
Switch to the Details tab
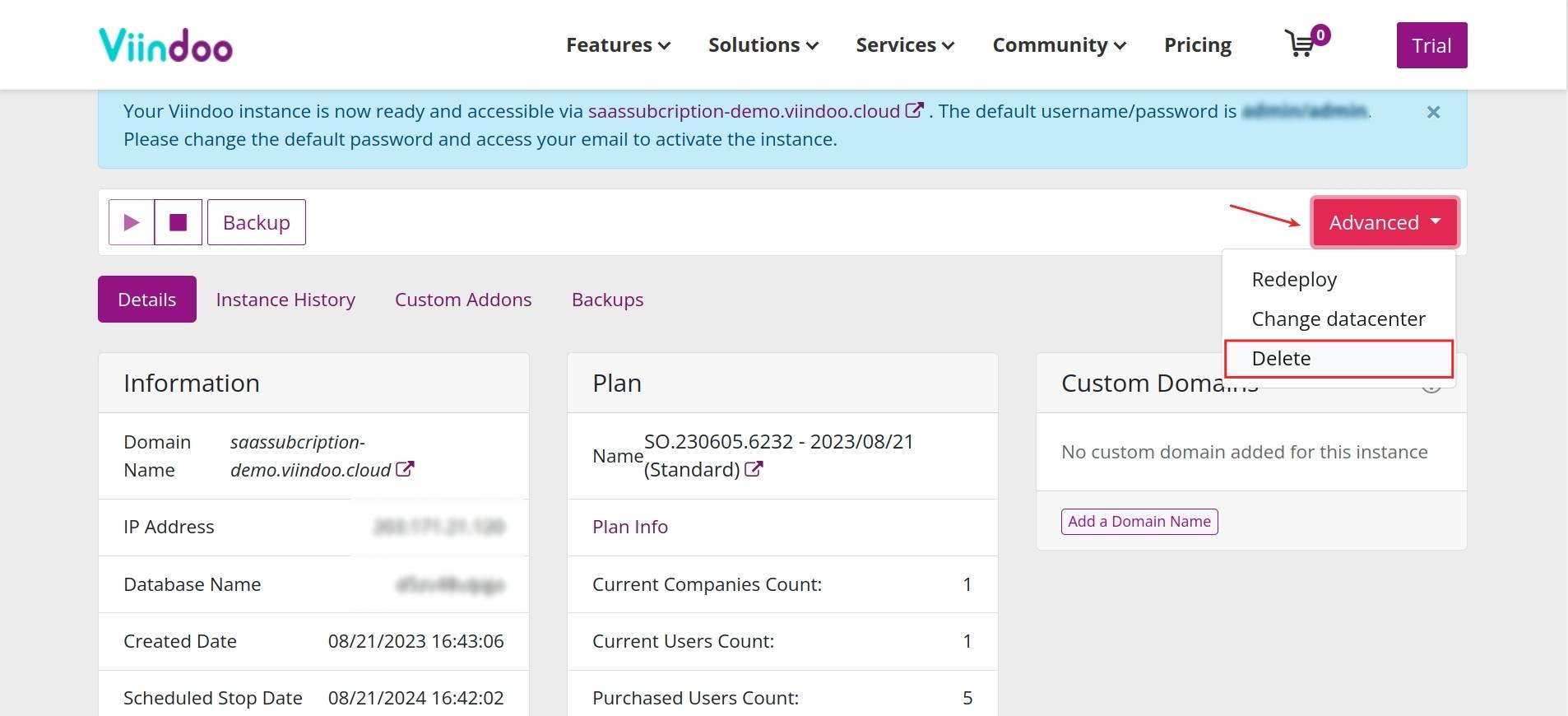click(x=147, y=300)
